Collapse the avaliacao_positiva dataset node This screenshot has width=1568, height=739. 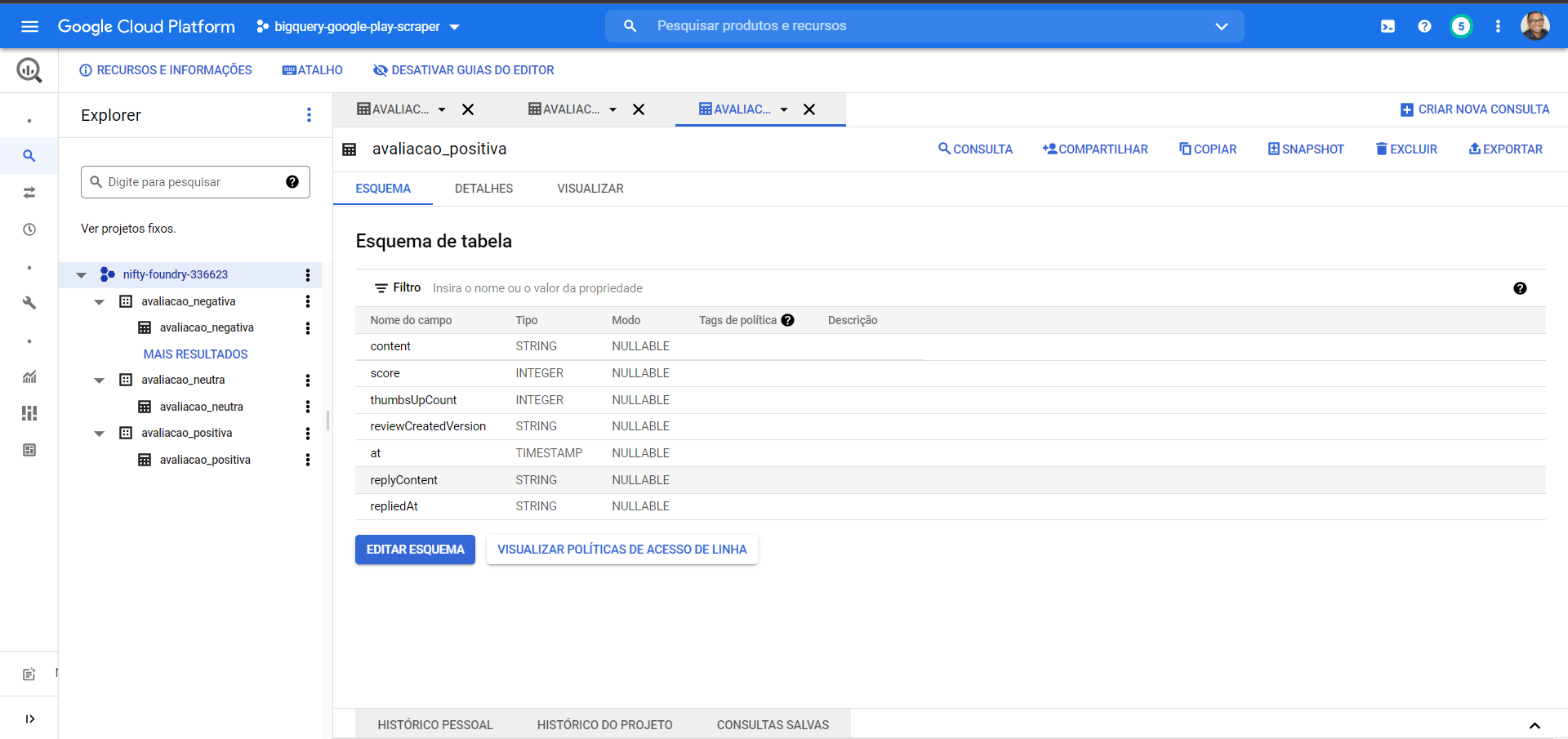(x=99, y=434)
